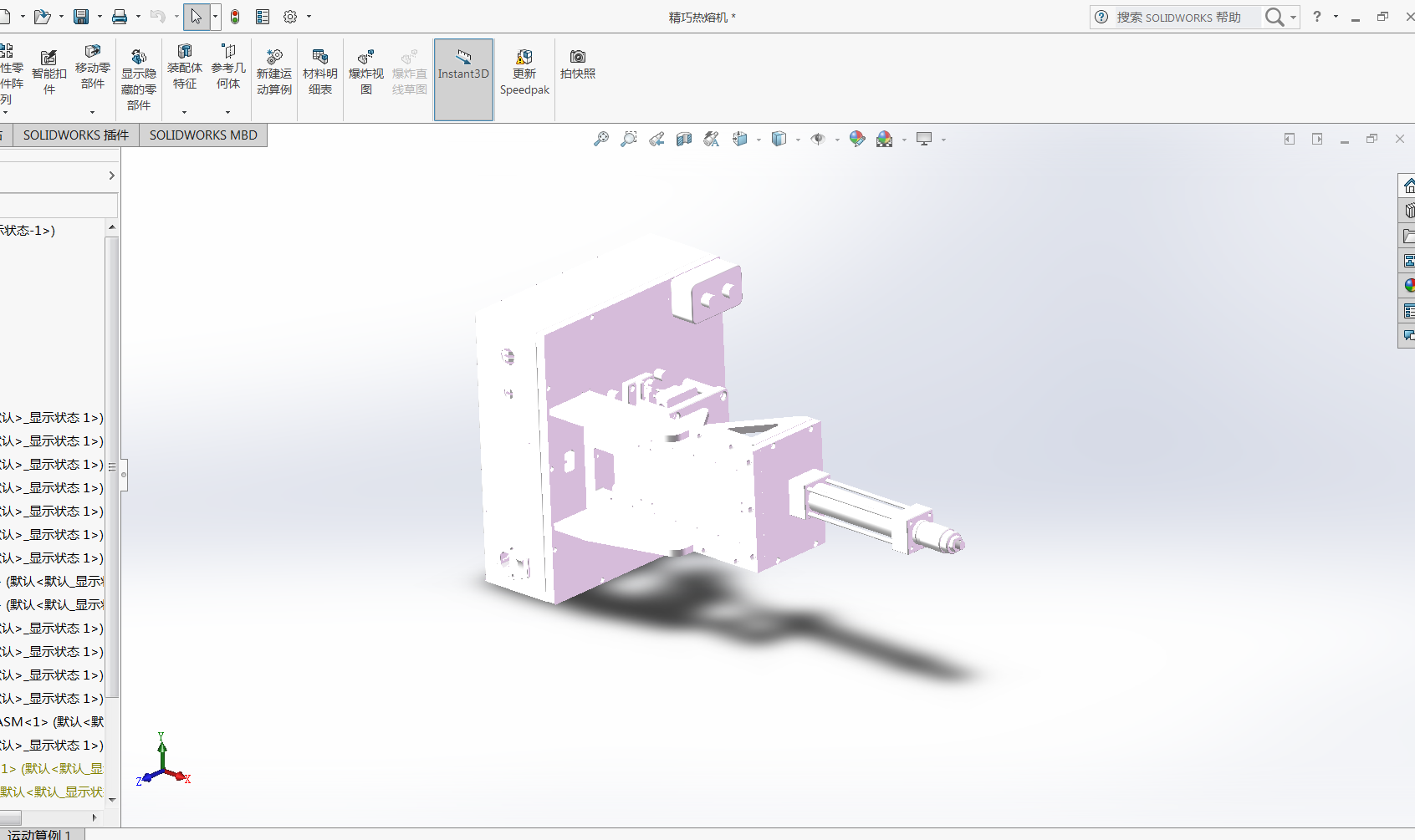1415x840 pixels.
Task: Toggle dynamic annotation views icon
Action: pos(712,140)
